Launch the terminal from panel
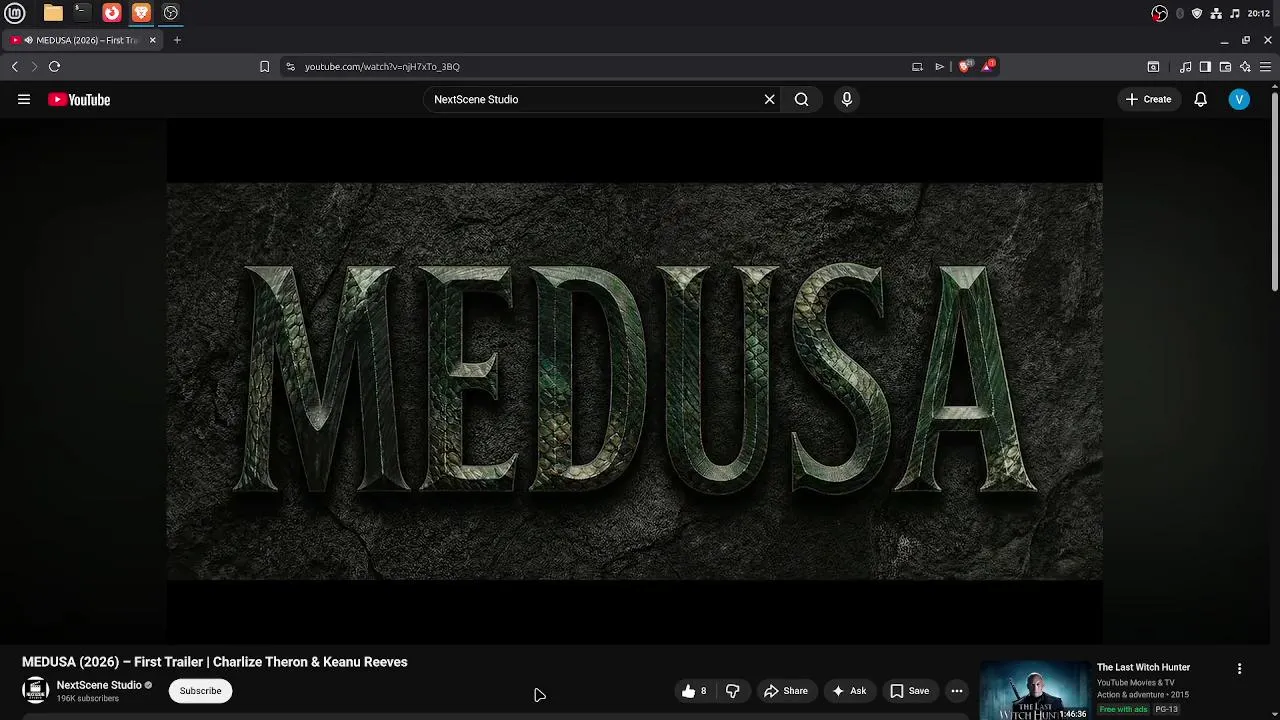This screenshot has width=1280, height=720. [x=82, y=13]
